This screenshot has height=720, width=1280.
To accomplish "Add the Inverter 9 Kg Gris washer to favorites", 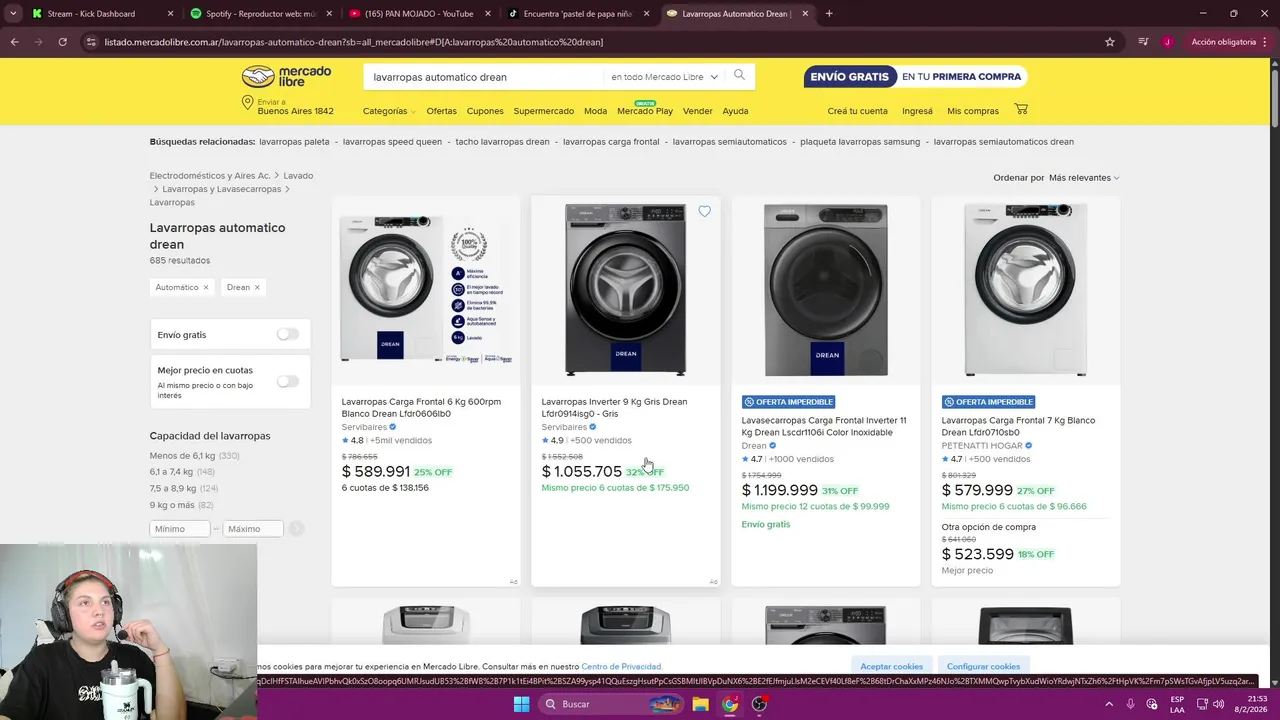I will pos(704,211).
